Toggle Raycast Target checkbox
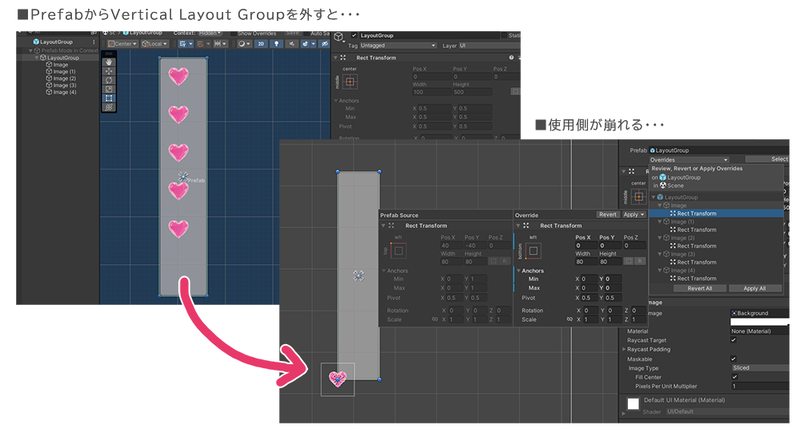Screen dimensions: 800x437 [x=734, y=340]
